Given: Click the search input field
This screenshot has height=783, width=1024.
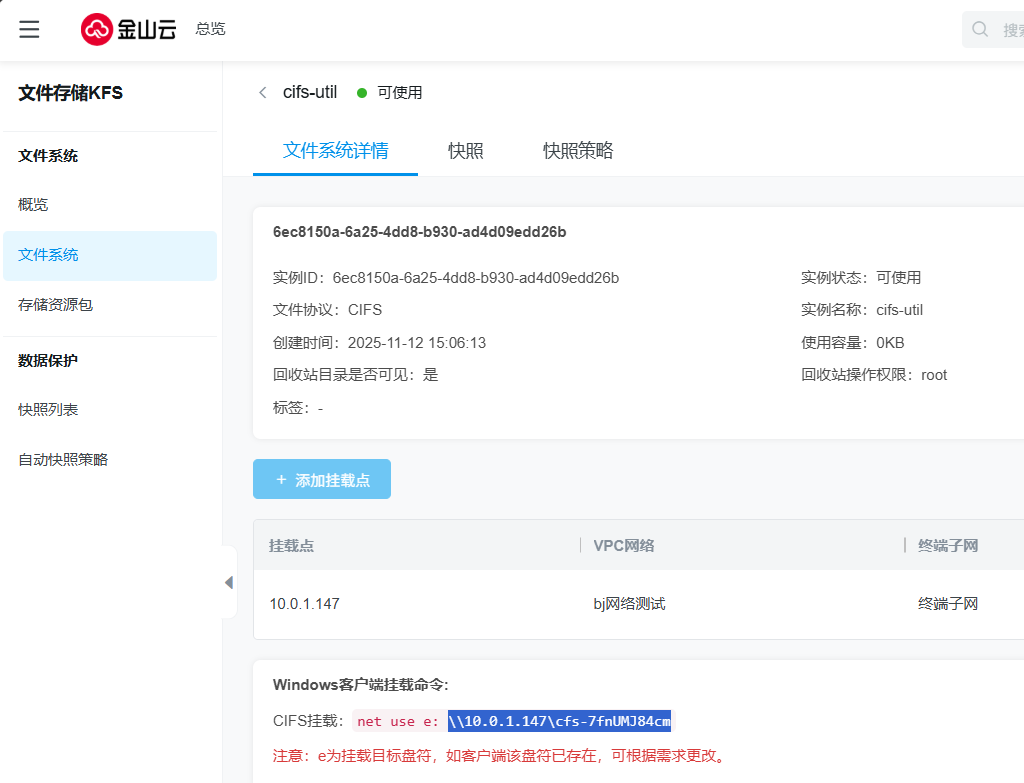Looking at the screenshot, I should 1010,30.
